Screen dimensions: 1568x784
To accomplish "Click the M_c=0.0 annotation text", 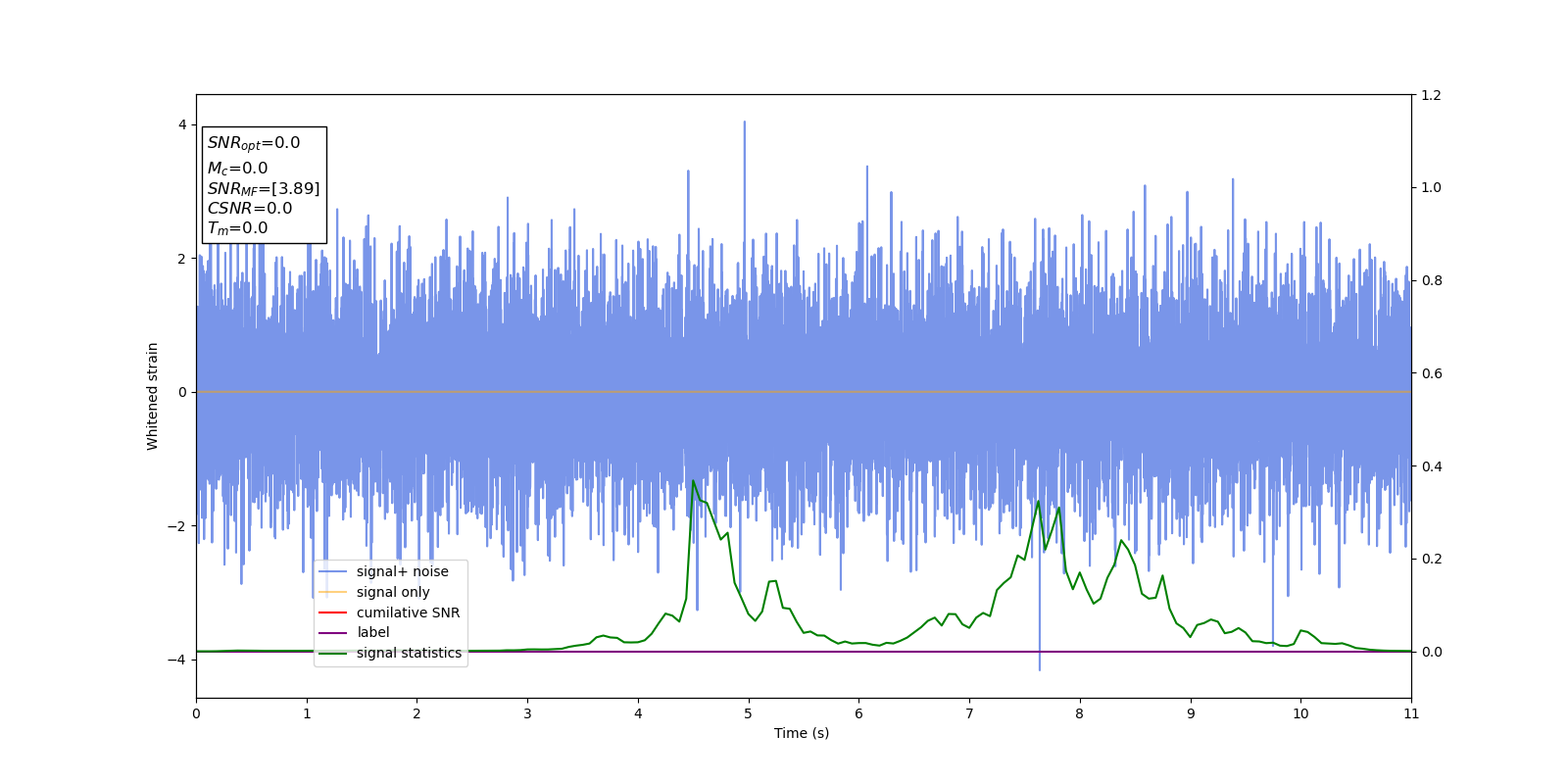I will point(237,169).
